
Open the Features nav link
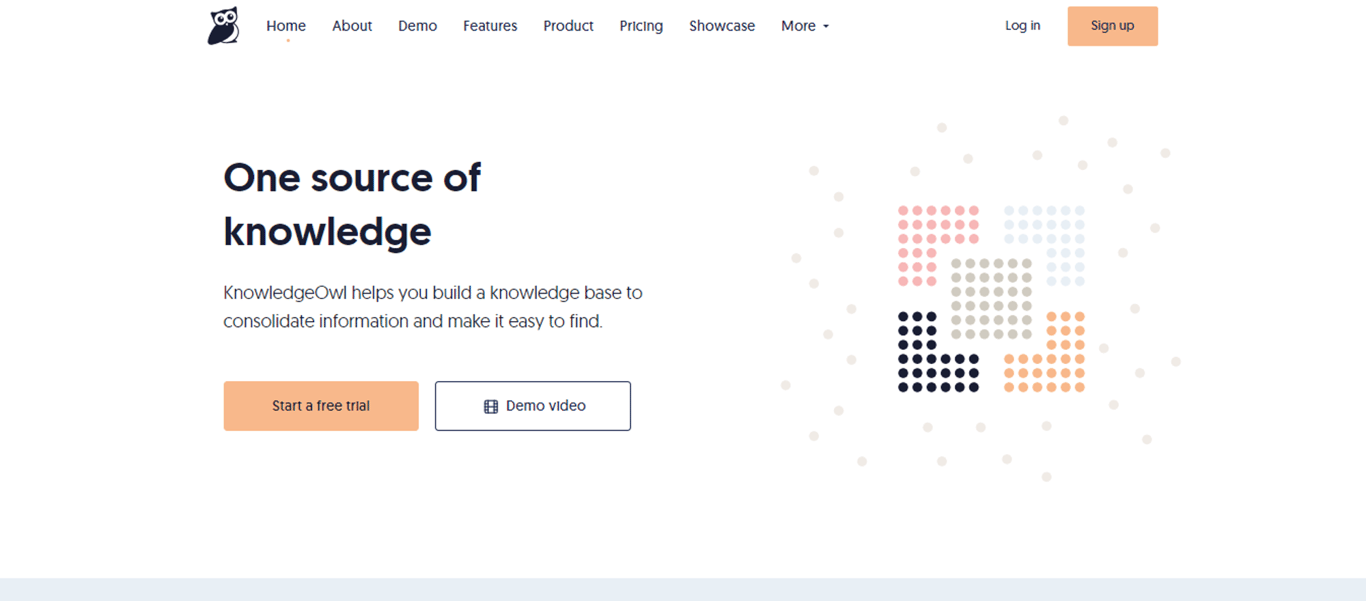(490, 26)
